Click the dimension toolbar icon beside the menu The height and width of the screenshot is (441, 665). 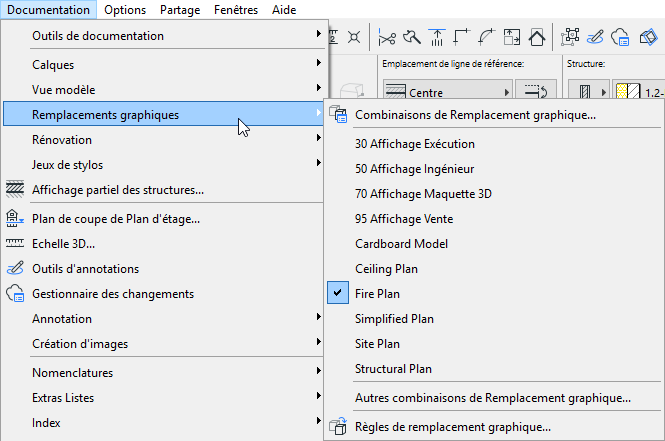[334, 37]
